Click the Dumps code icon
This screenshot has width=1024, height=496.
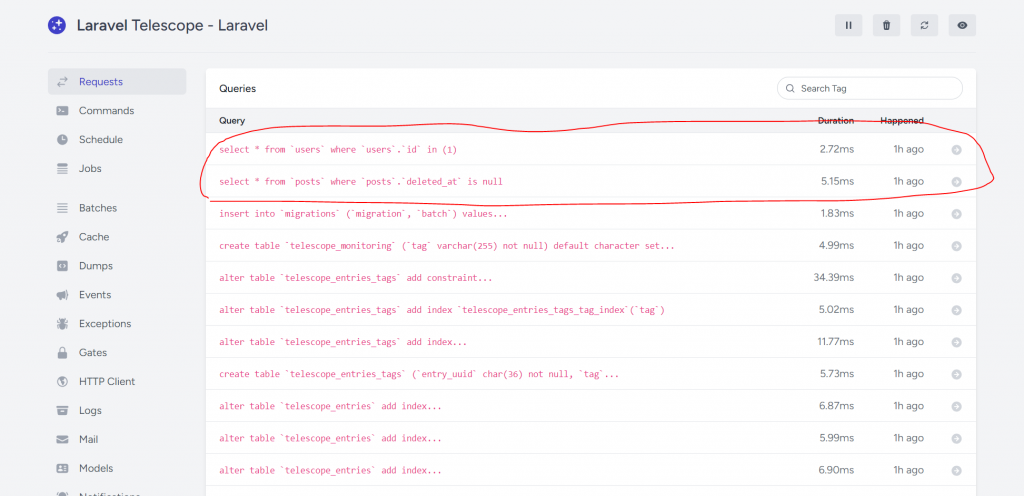pos(63,266)
